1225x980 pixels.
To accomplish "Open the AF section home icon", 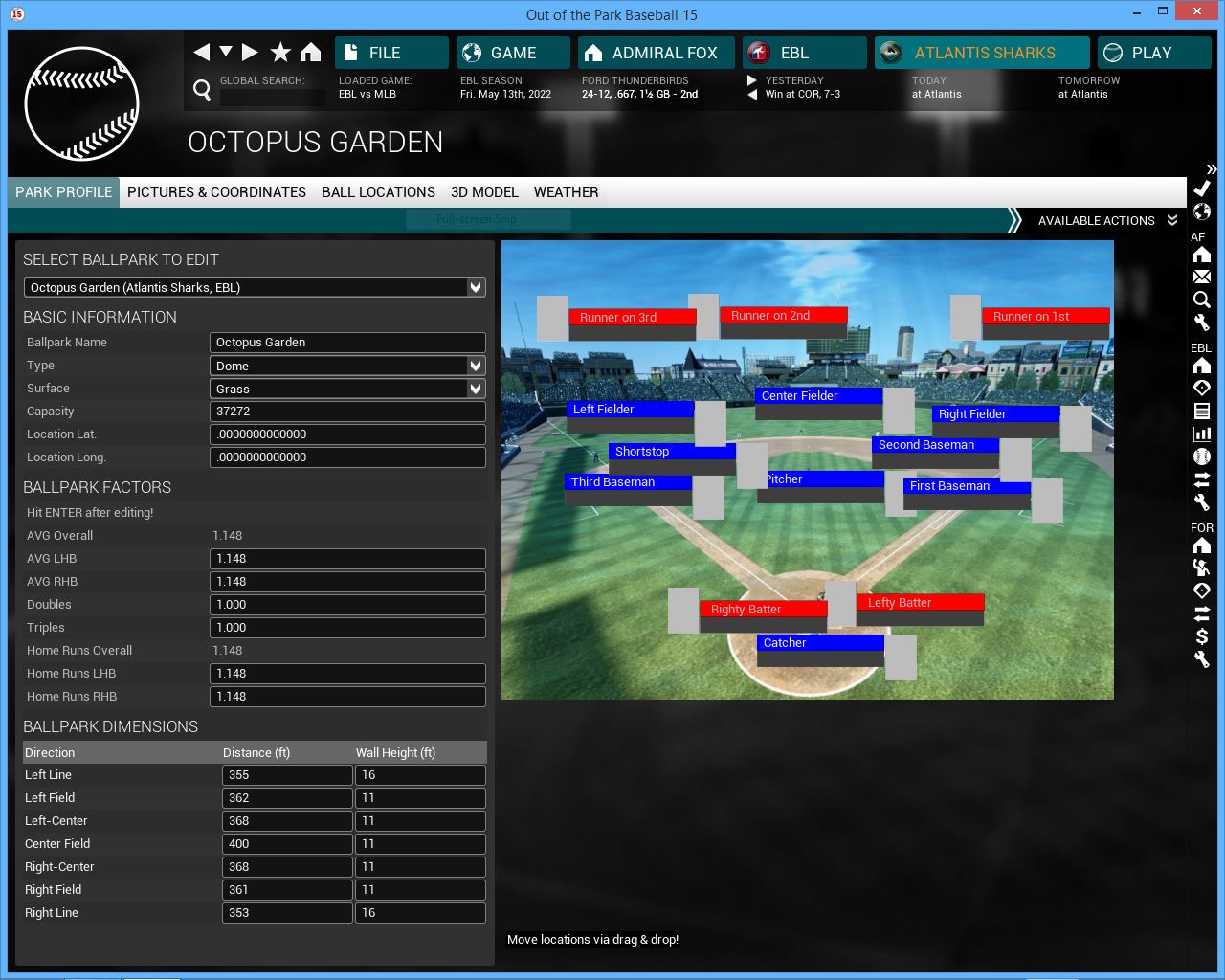I will [1202, 255].
